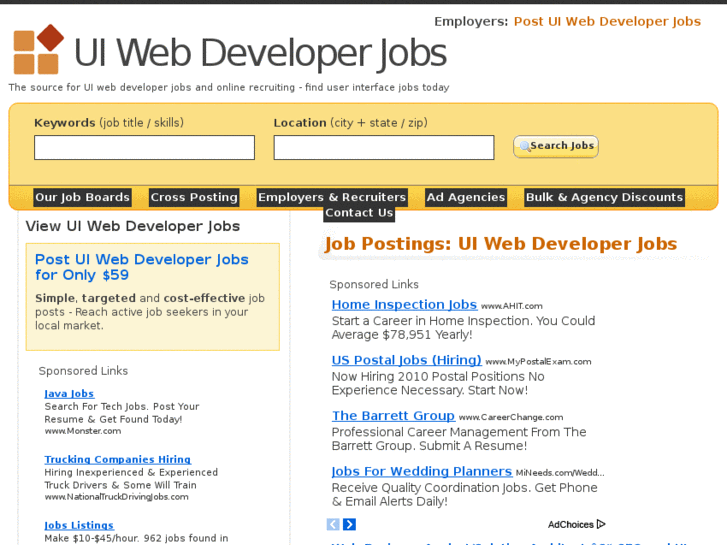The width and height of the screenshot is (727, 545).
Task: Click the magnifier icon in Search Jobs
Action: coord(524,146)
